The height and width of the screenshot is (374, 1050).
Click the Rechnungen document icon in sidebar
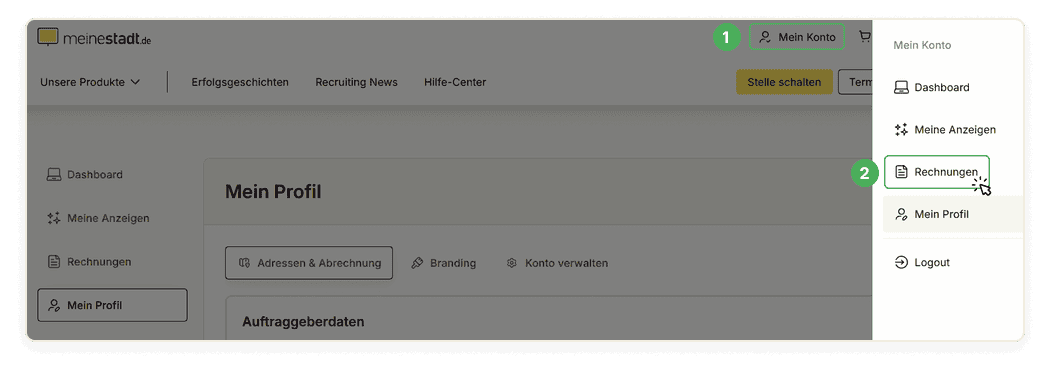[x=54, y=262]
